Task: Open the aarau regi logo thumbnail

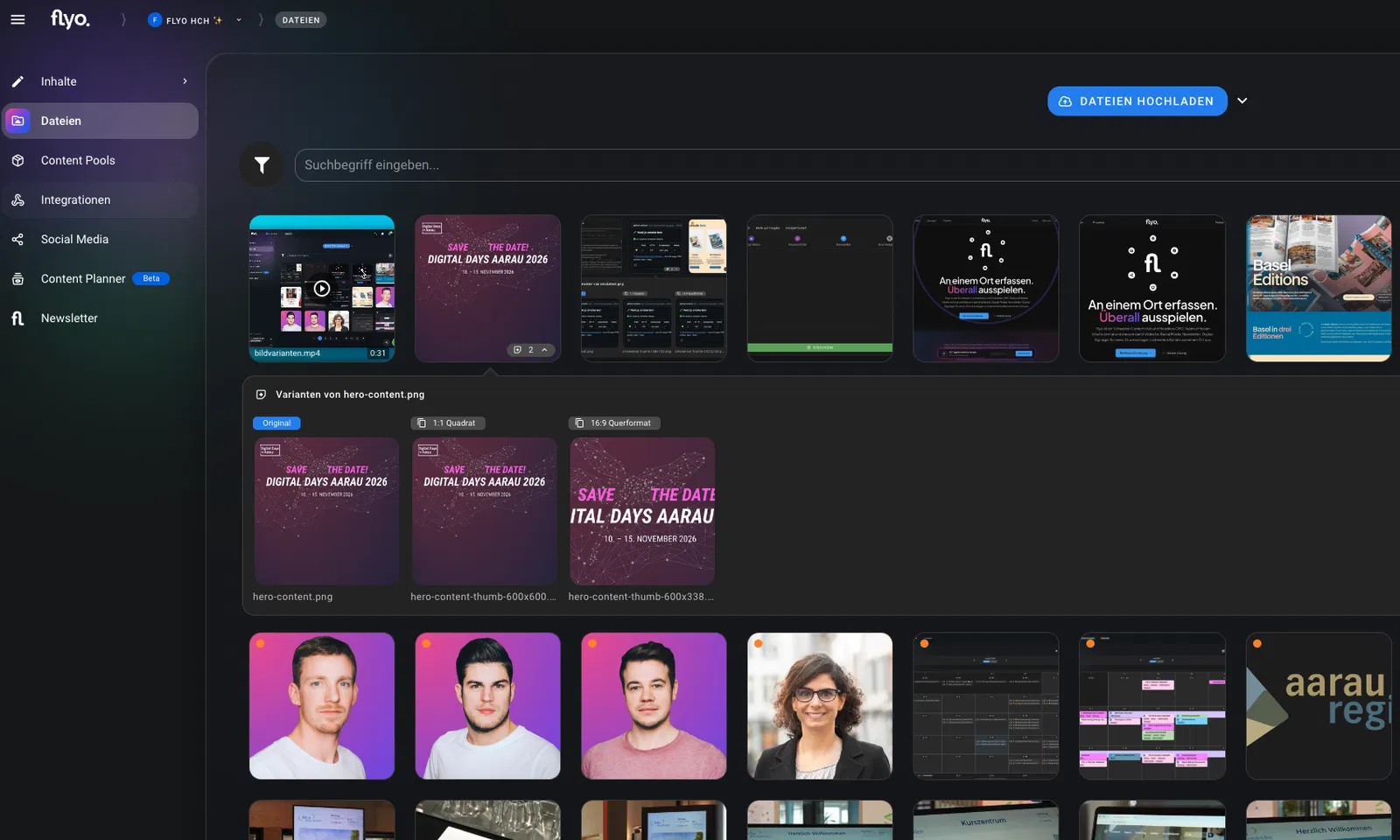Action: tap(1319, 706)
